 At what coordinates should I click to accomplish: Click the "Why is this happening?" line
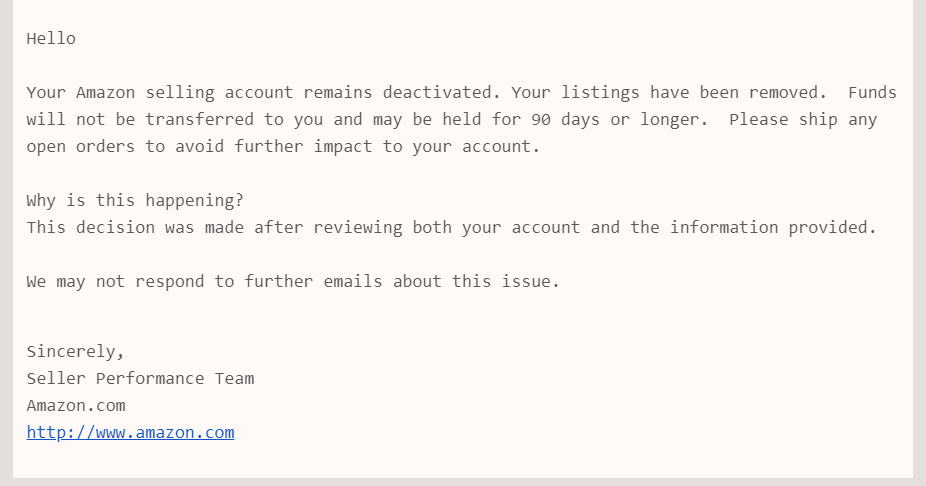point(135,200)
